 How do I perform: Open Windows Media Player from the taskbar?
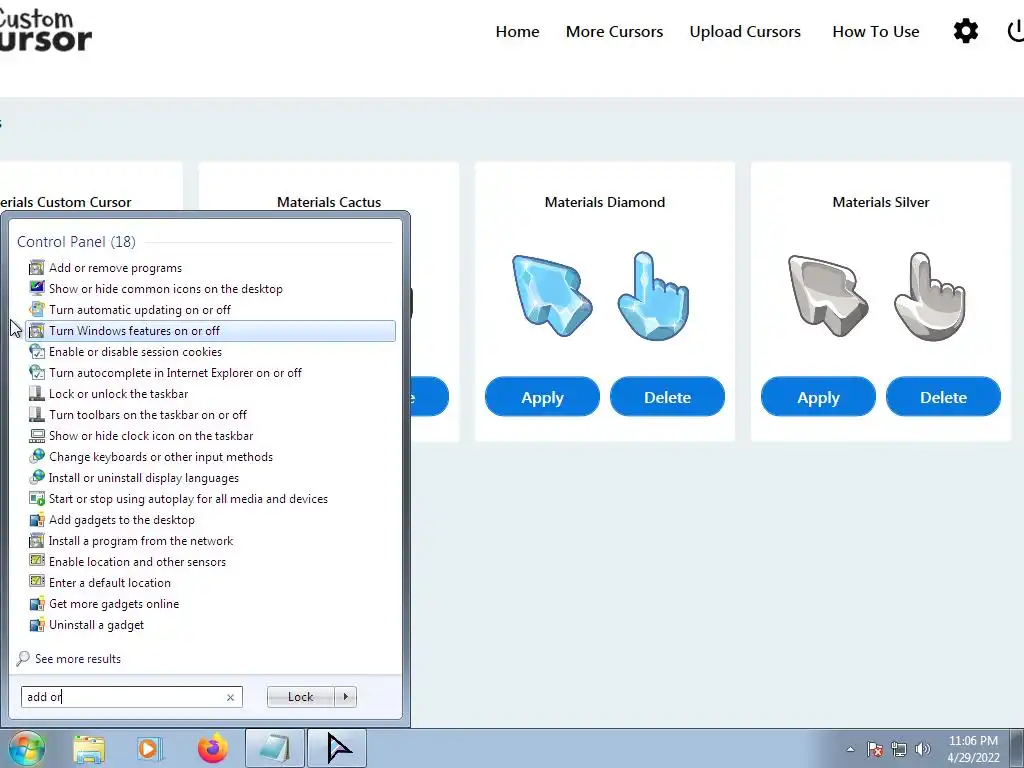[149, 749]
